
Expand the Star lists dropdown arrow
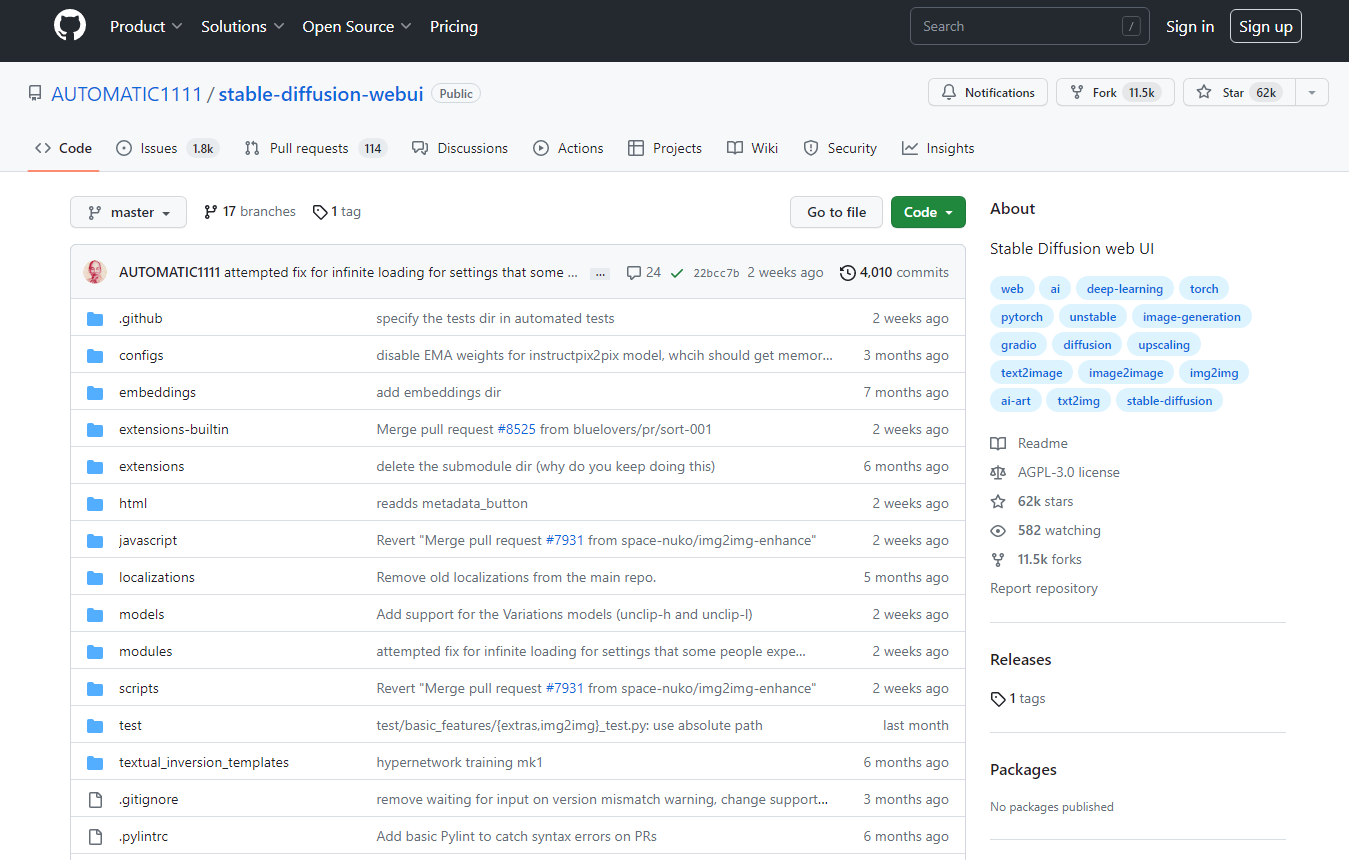pyautogui.click(x=1312, y=92)
